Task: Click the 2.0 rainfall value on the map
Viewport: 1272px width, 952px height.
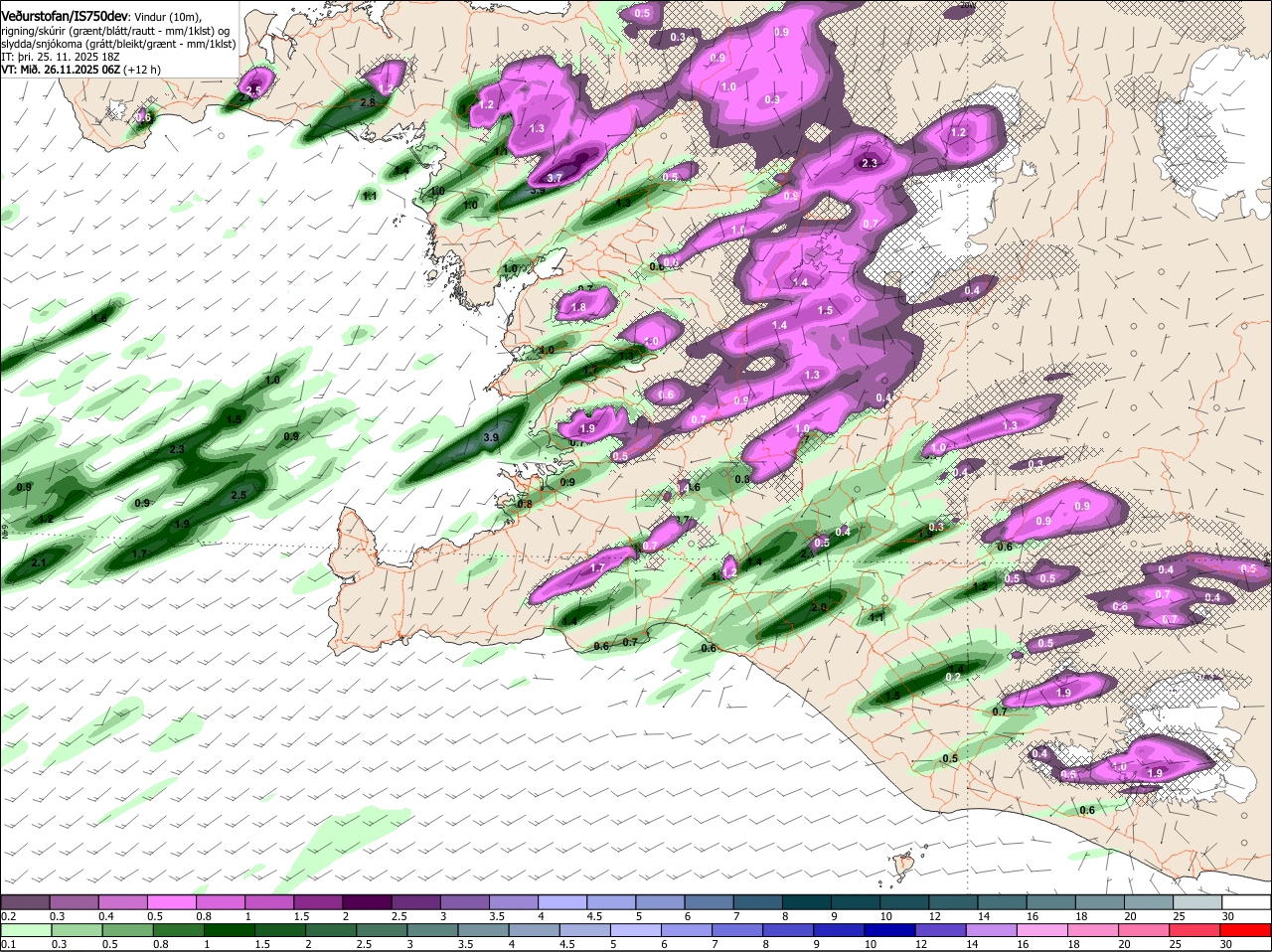Action: click(820, 607)
